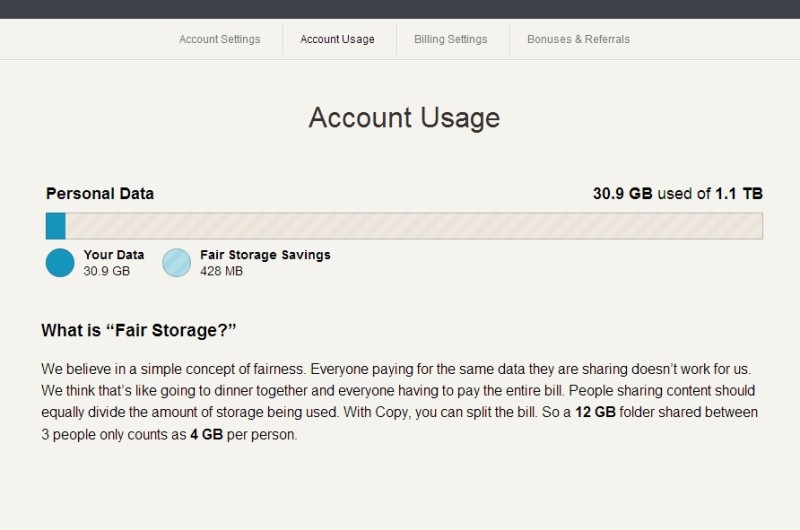Open the Account Settings tab
Image resolution: width=800 pixels, height=530 pixels.
point(219,40)
